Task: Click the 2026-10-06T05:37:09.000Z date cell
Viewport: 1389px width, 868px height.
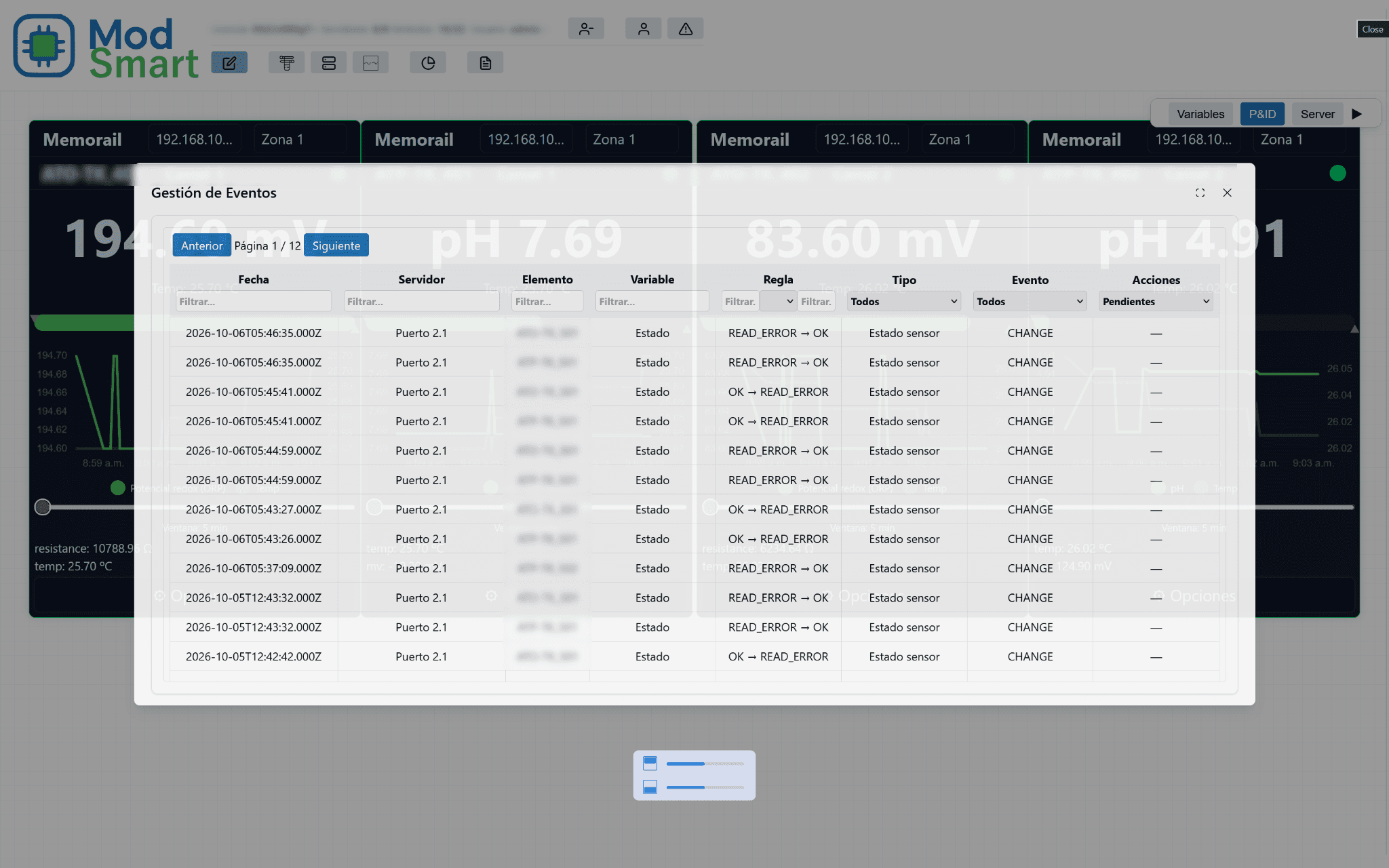Action: pyautogui.click(x=254, y=568)
